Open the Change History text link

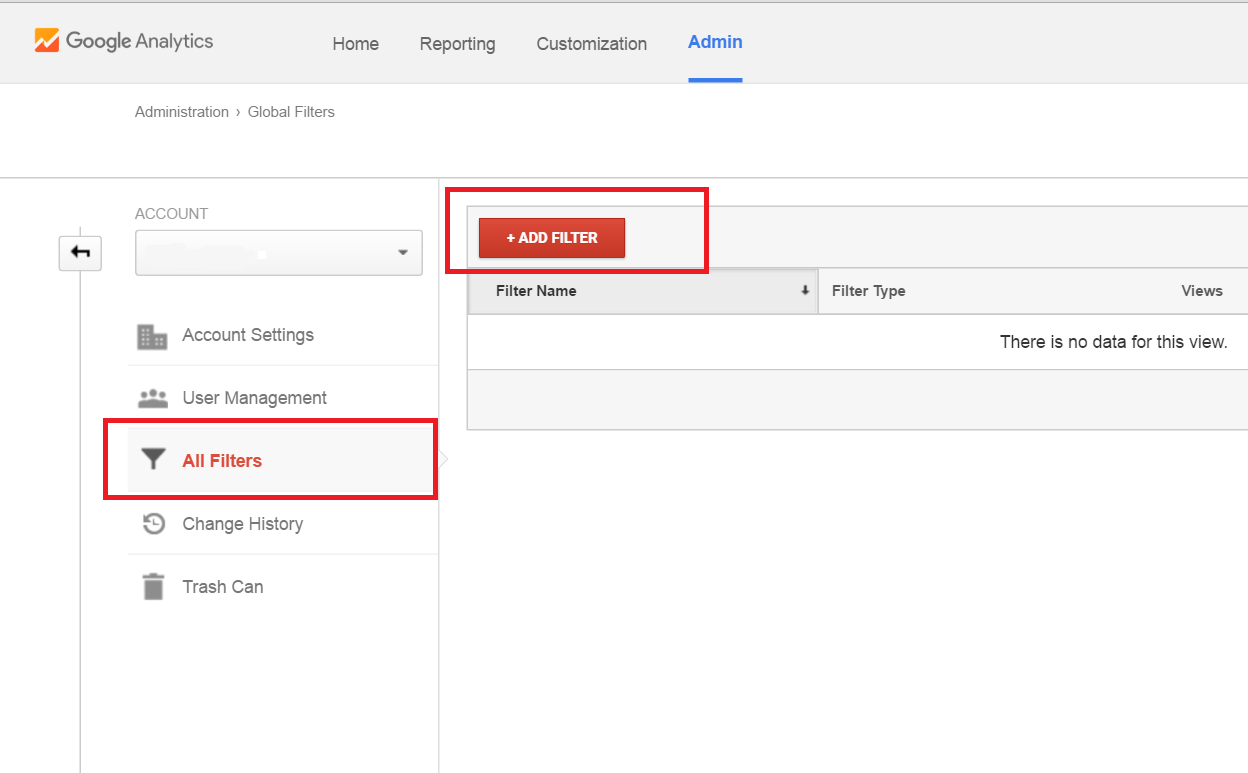tap(242, 524)
